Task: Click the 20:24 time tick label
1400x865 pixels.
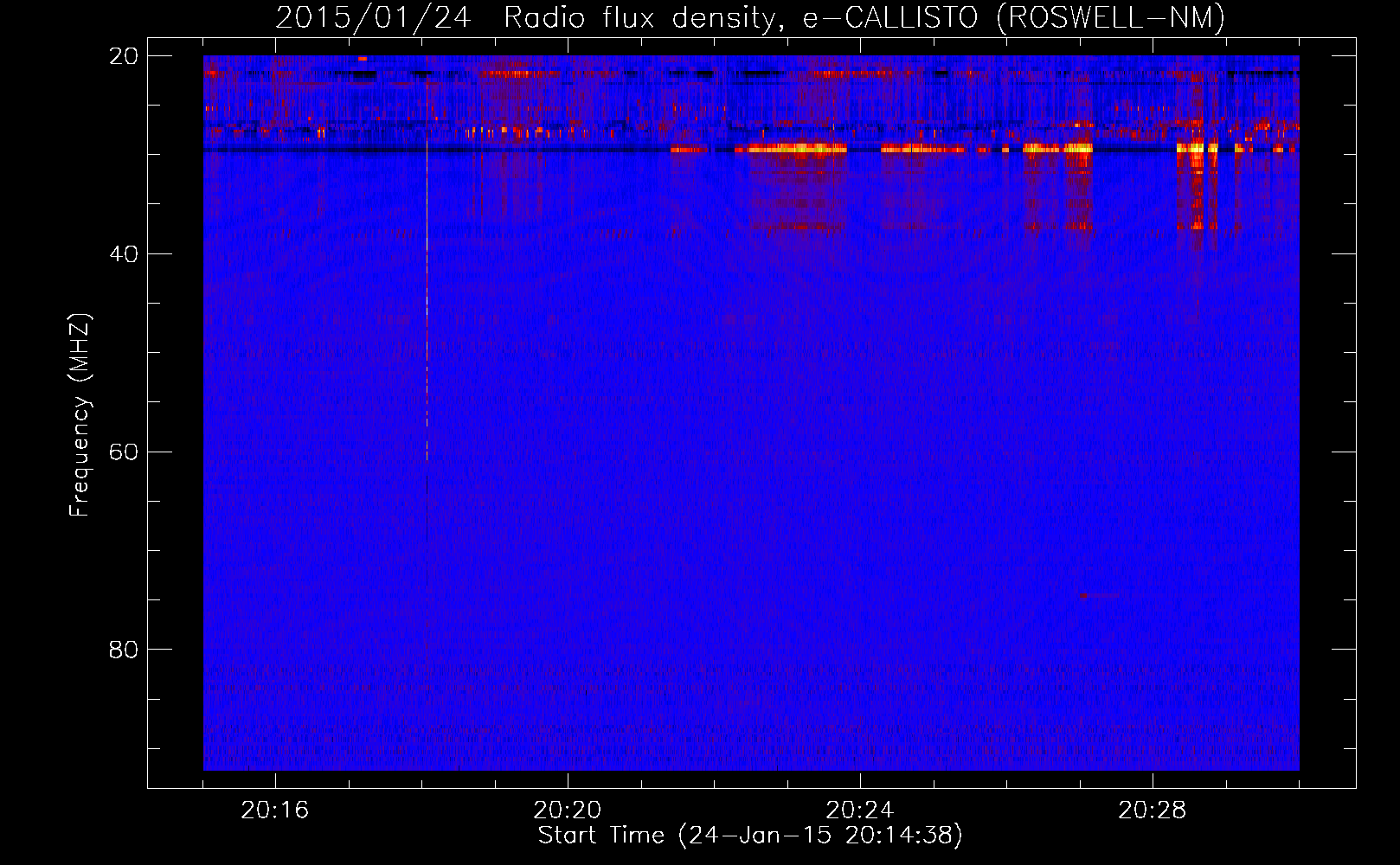Action: 860,811
